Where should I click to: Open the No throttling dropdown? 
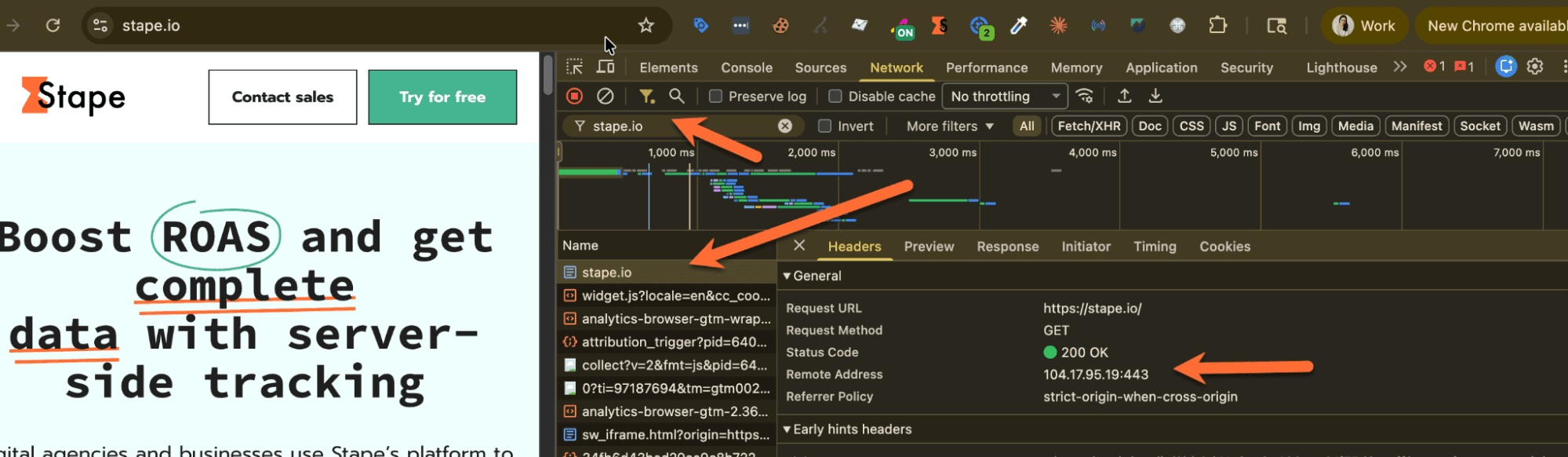click(1005, 96)
